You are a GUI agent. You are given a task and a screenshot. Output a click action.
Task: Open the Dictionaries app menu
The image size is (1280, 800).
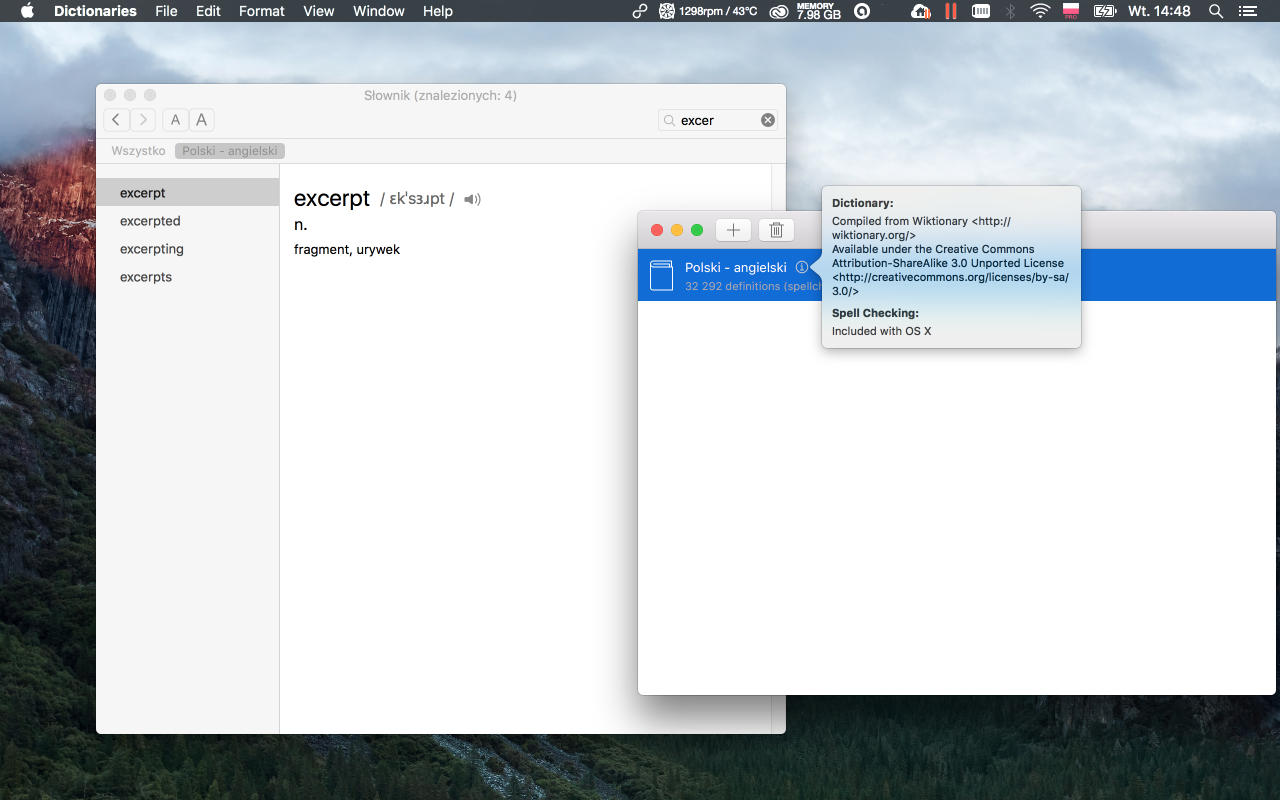point(95,11)
